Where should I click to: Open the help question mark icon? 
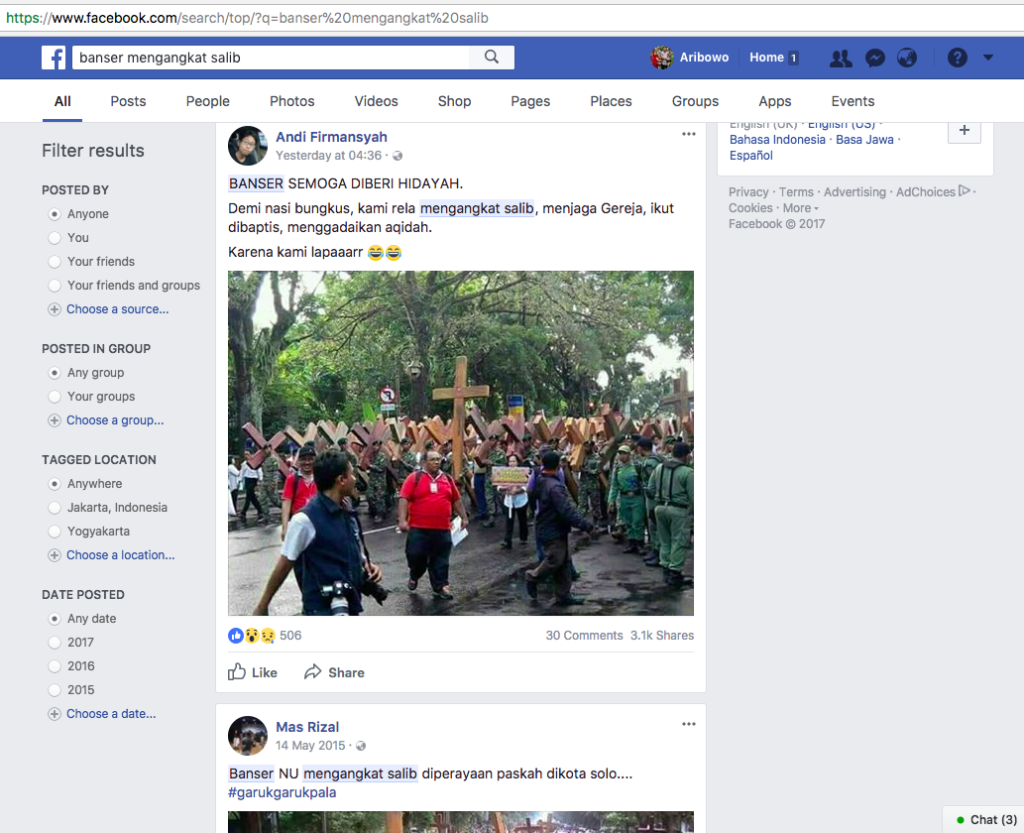pos(957,58)
